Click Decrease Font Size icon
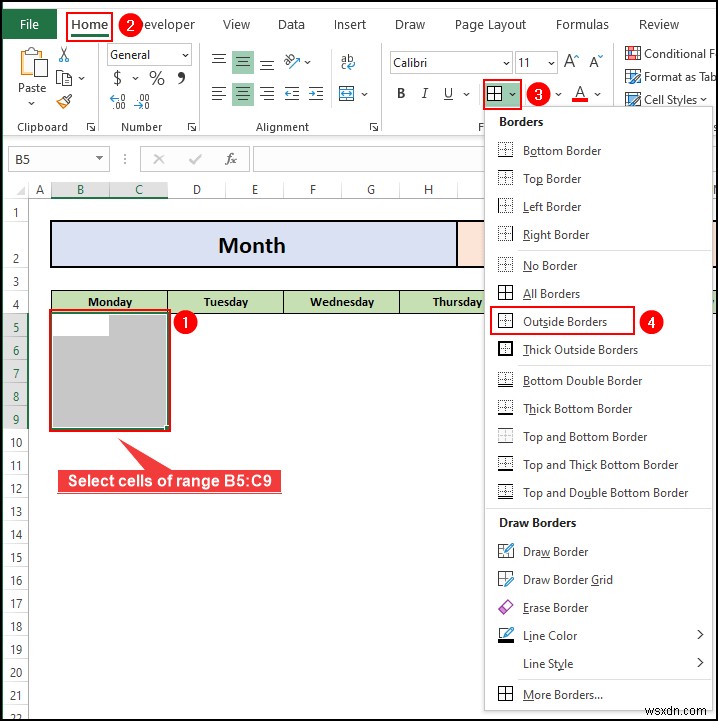 pyautogui.click(x=596, y=61)
